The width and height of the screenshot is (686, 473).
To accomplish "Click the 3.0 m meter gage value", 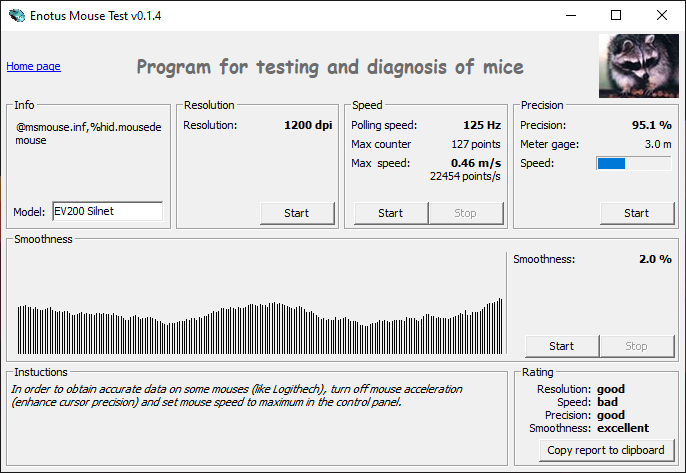I will pos(658,144).
